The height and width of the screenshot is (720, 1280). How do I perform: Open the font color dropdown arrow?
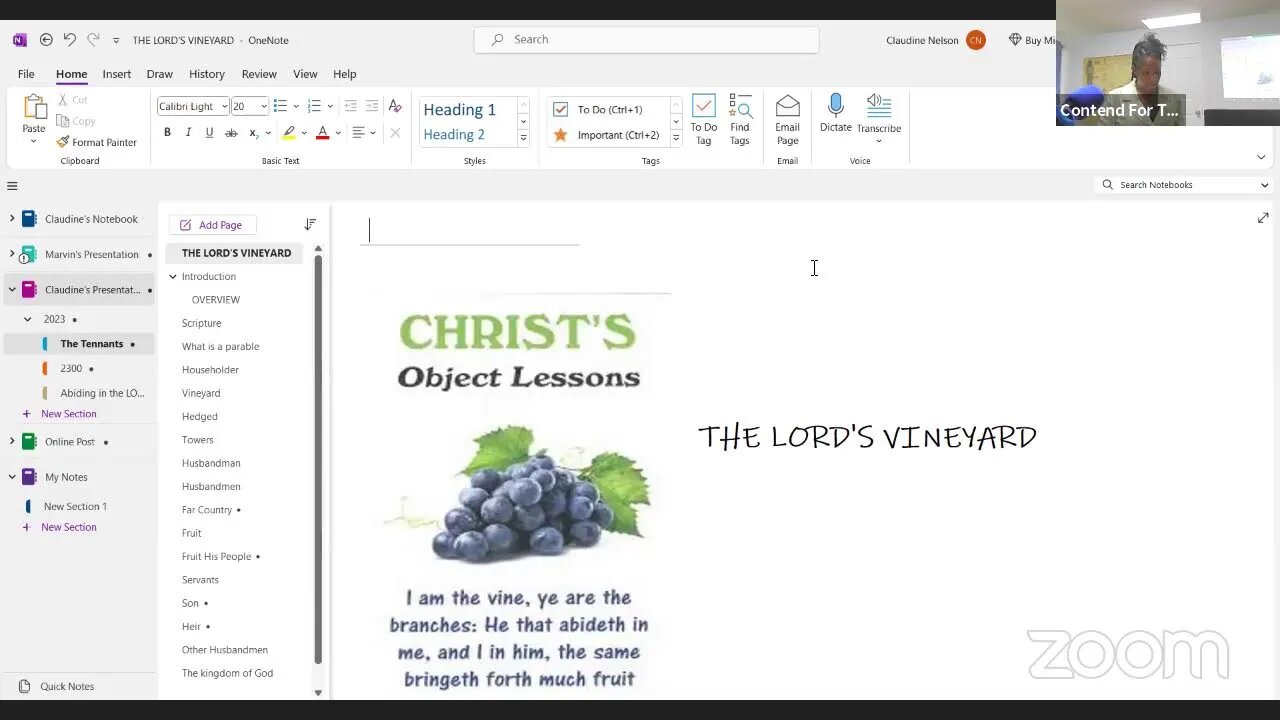(338, 132)
